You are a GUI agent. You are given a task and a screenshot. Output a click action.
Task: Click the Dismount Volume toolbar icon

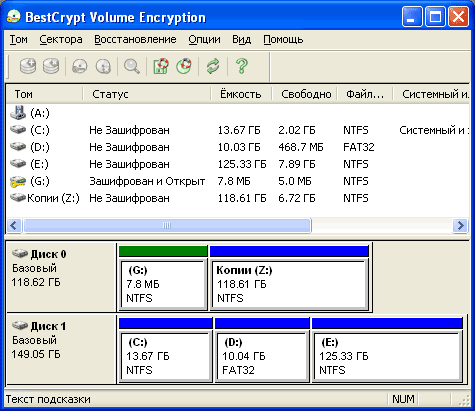(x=103, y=66)
